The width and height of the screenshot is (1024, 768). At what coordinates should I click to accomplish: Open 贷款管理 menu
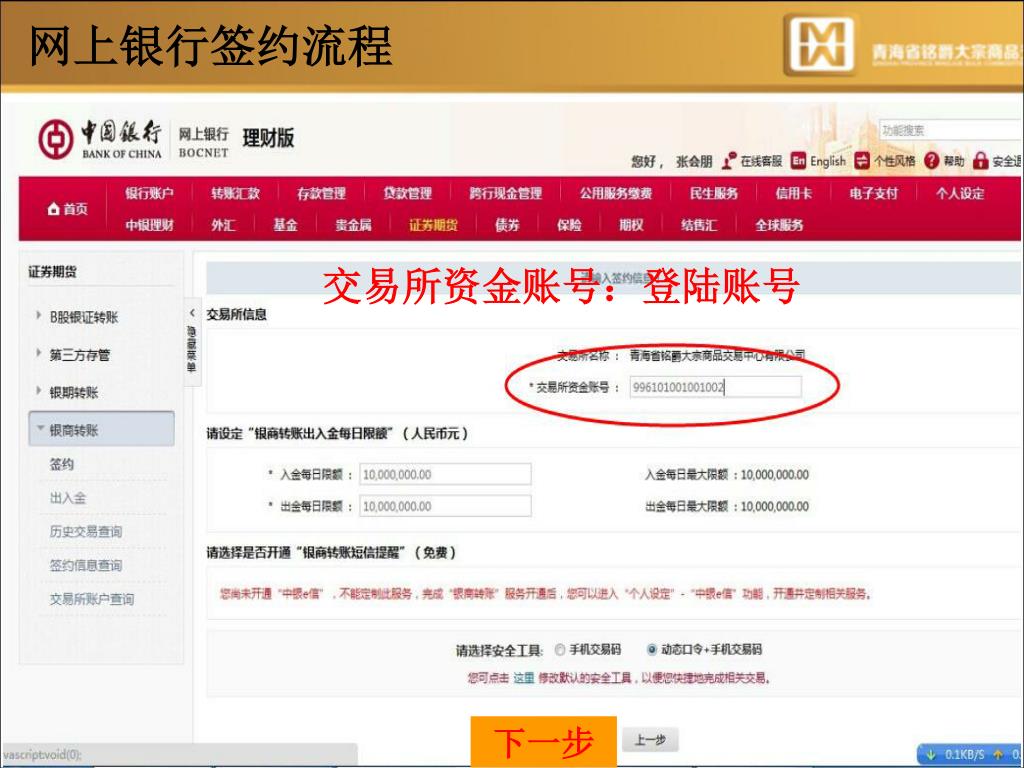(x=408, y=193)
